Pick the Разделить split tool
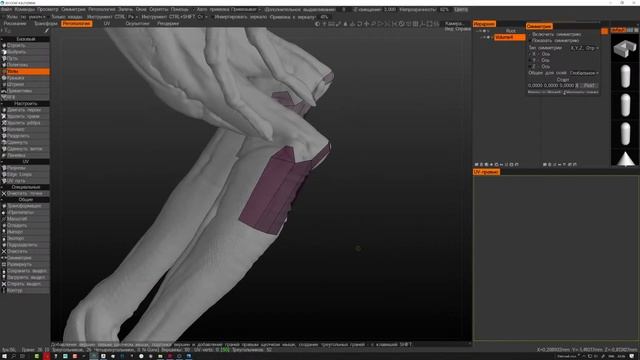 25,136
